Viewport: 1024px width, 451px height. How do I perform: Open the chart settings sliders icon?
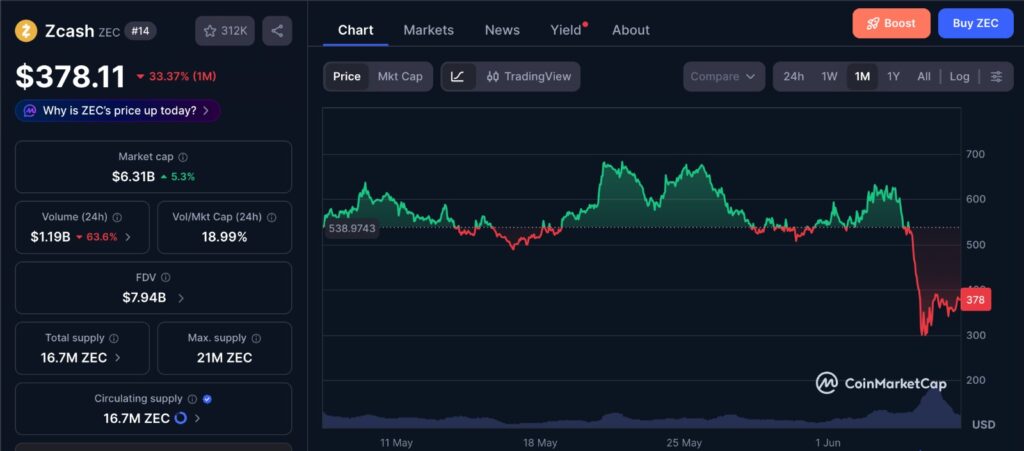pyautogui.click(x=996, y=76)
